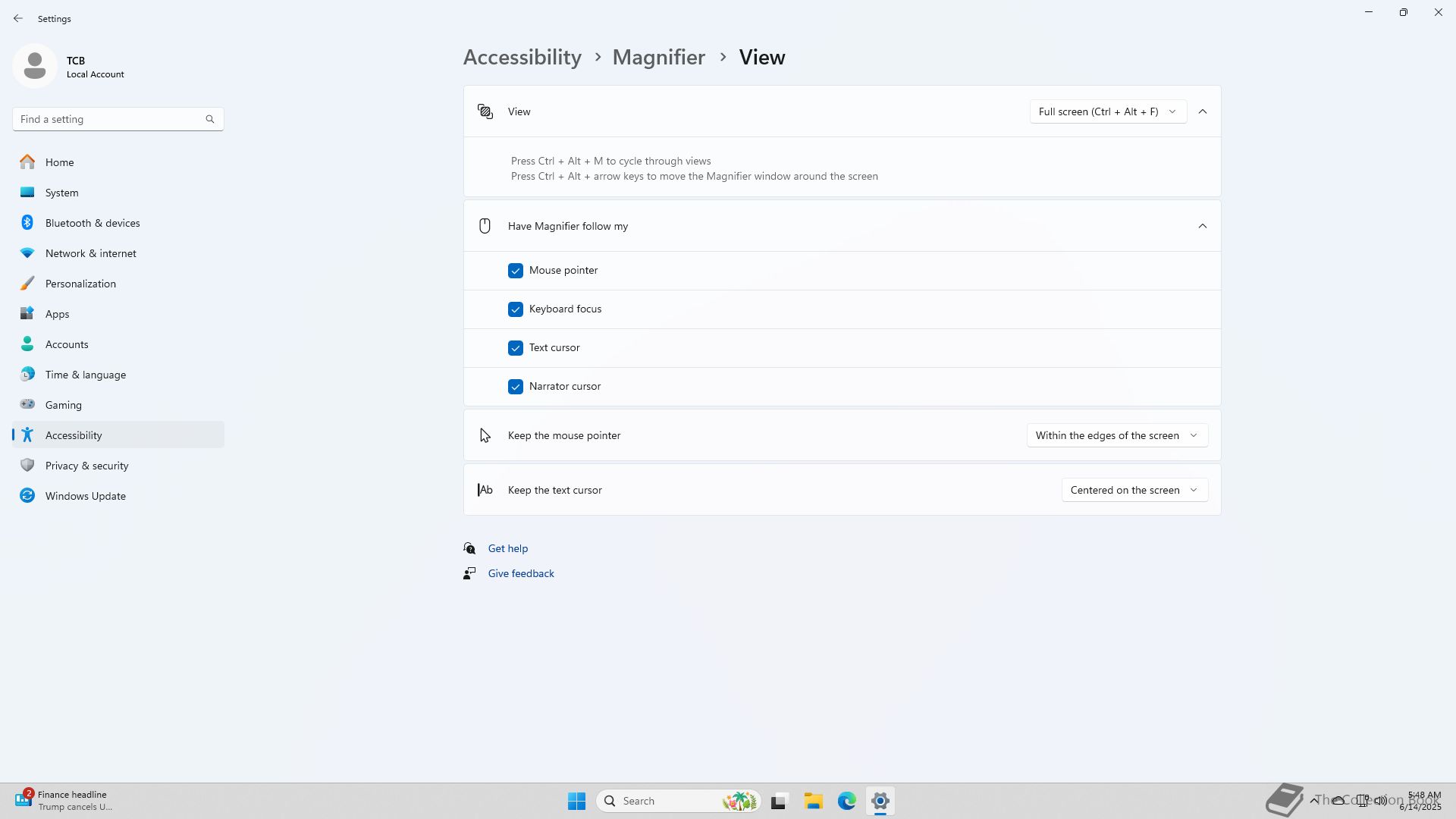This screenshot has height=819, width=1456.
Task: Select Privacy & security in sidebar
Action: [x=86, y=466]
